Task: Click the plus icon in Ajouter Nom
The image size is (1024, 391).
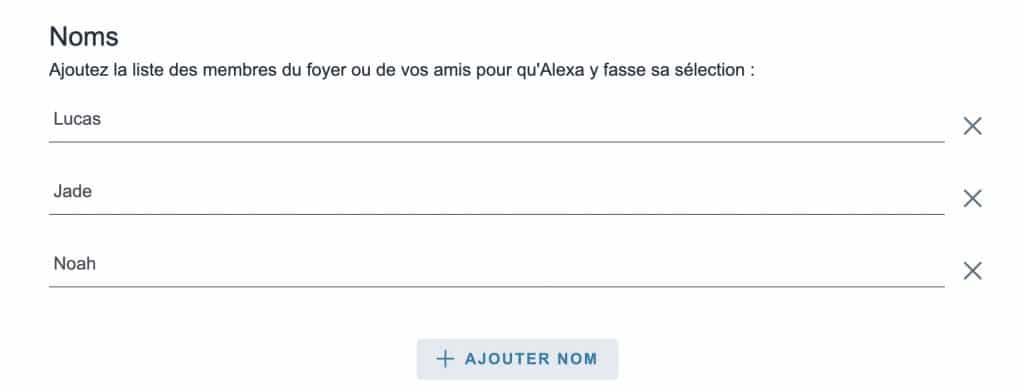Action: (x=445, y=359)
